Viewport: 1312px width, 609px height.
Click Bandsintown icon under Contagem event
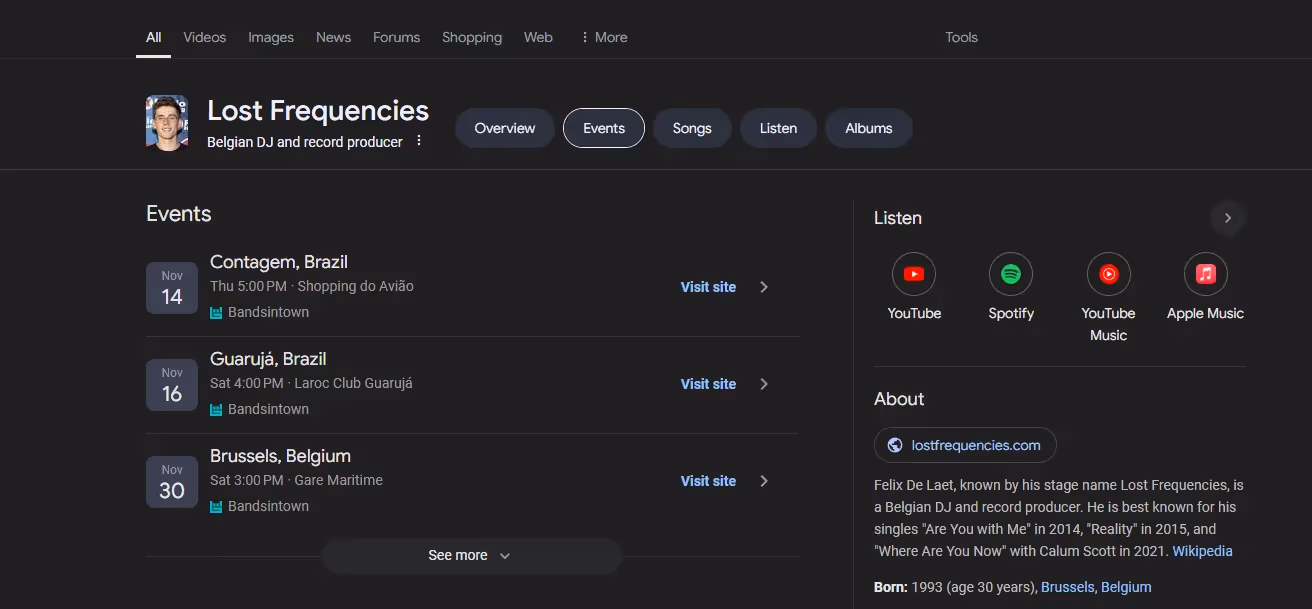[216, 312]
